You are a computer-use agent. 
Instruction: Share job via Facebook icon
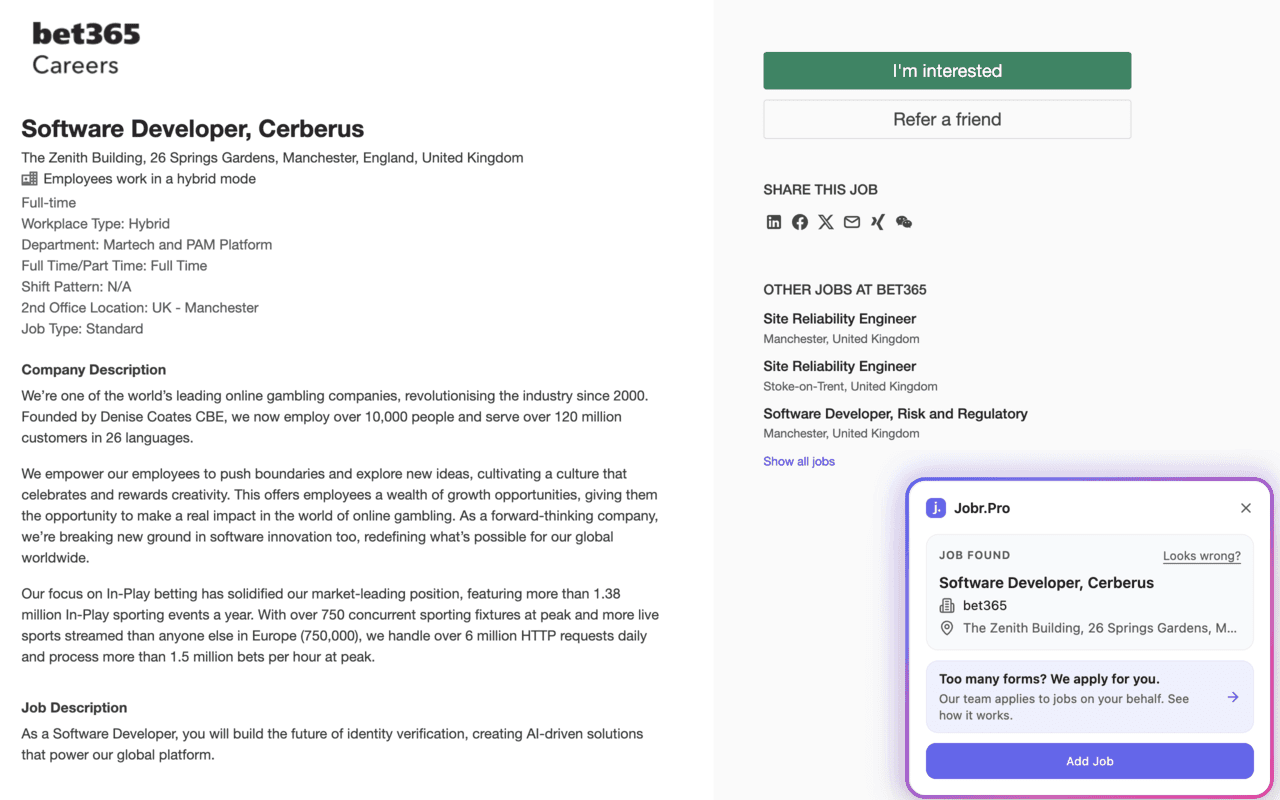800,222
